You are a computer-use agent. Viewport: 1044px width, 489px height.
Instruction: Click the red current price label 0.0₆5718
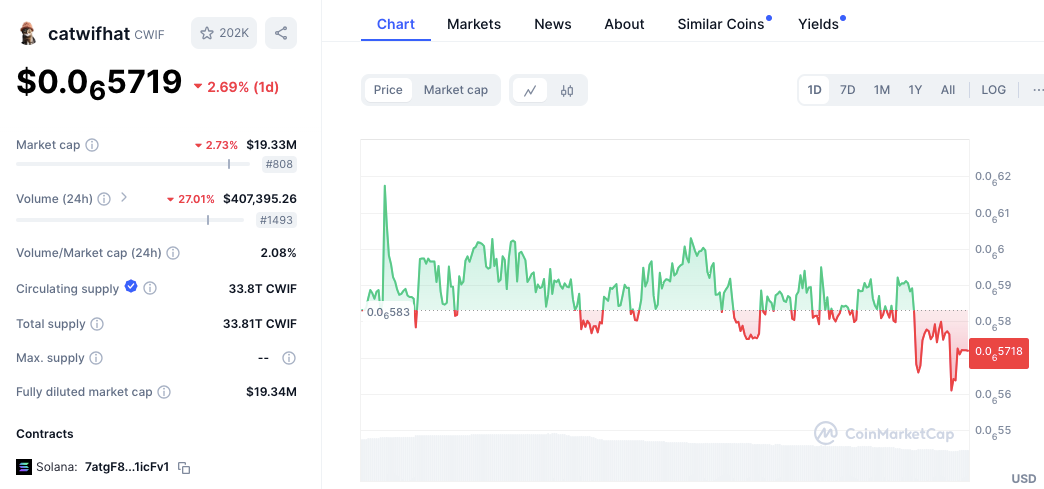click(999, 353)
